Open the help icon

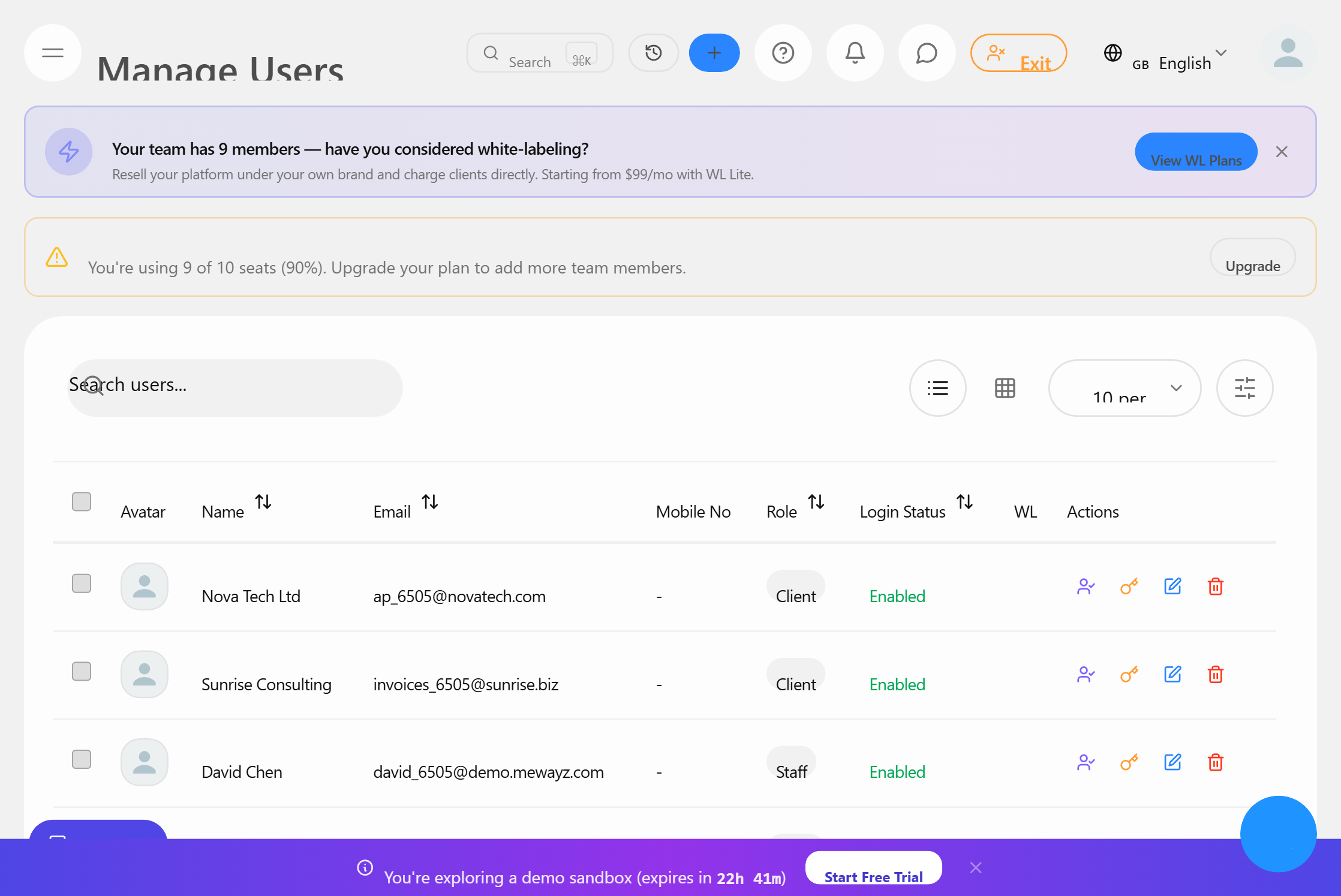point(783,53)
